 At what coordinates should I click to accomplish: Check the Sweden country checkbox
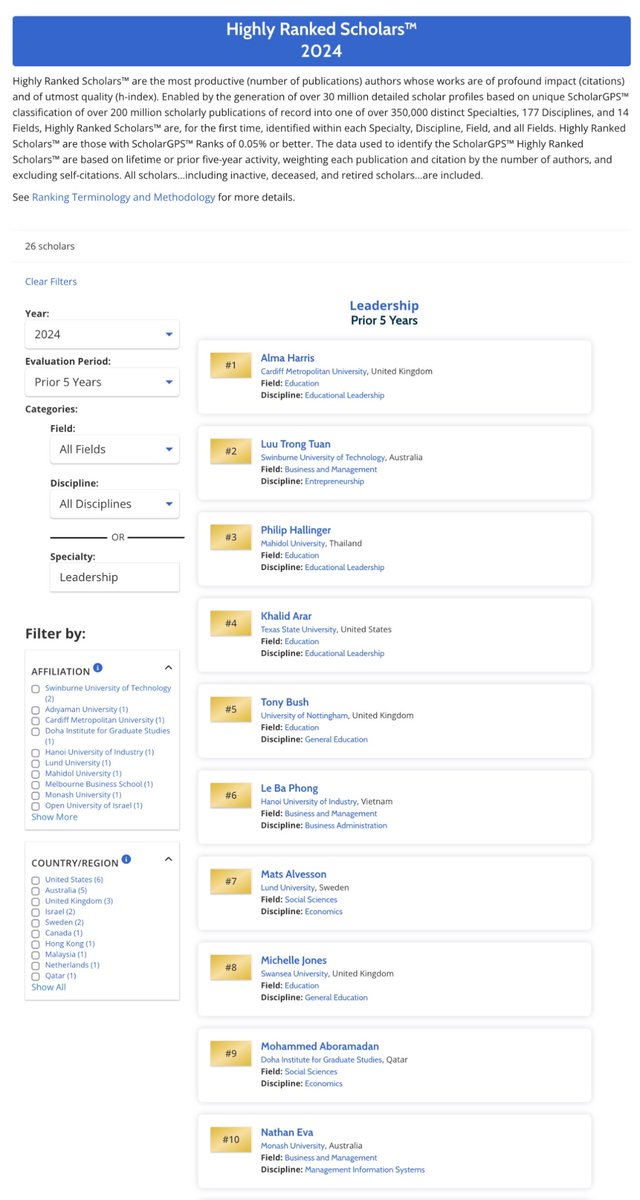point(36,923)
